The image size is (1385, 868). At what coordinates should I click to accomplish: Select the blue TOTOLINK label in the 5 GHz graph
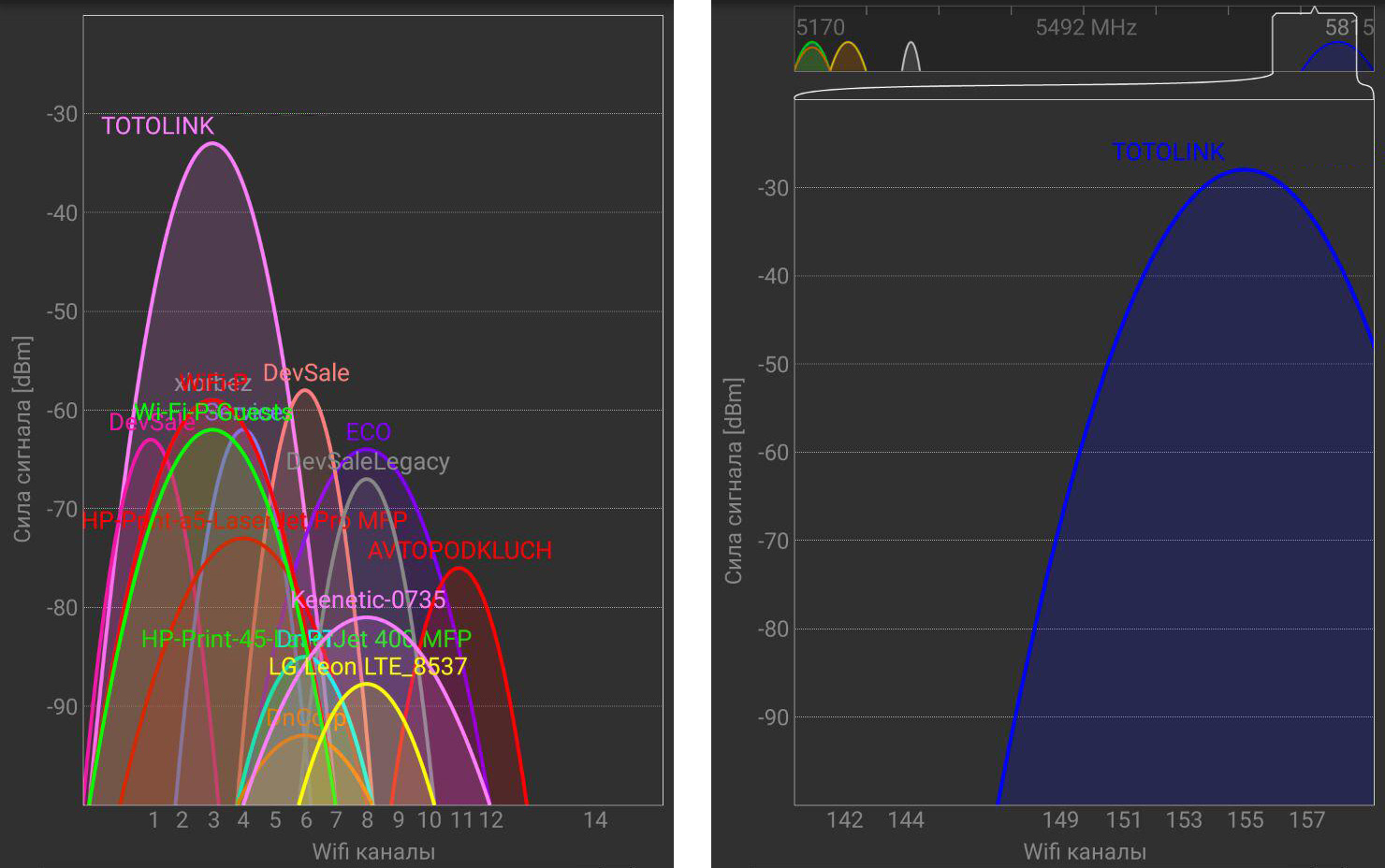pyautogui.click(x=1168, y=152)
